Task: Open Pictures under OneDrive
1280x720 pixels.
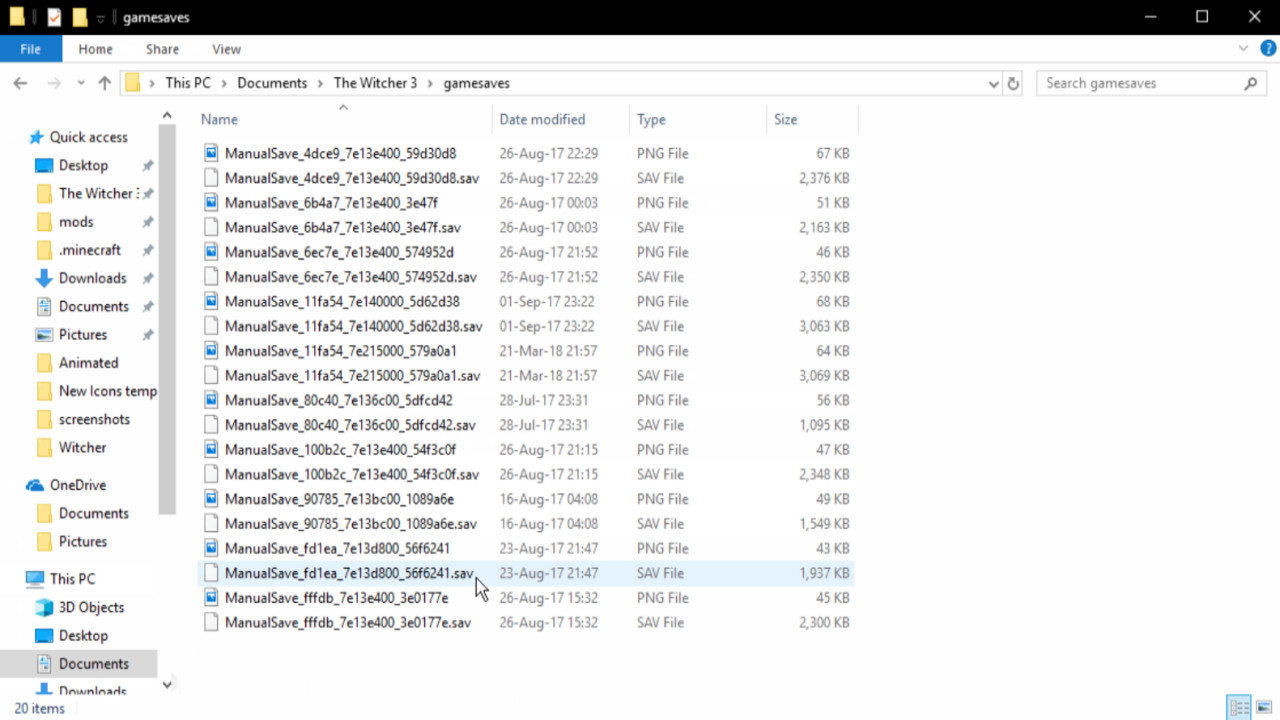Action: tap(82, 541)
